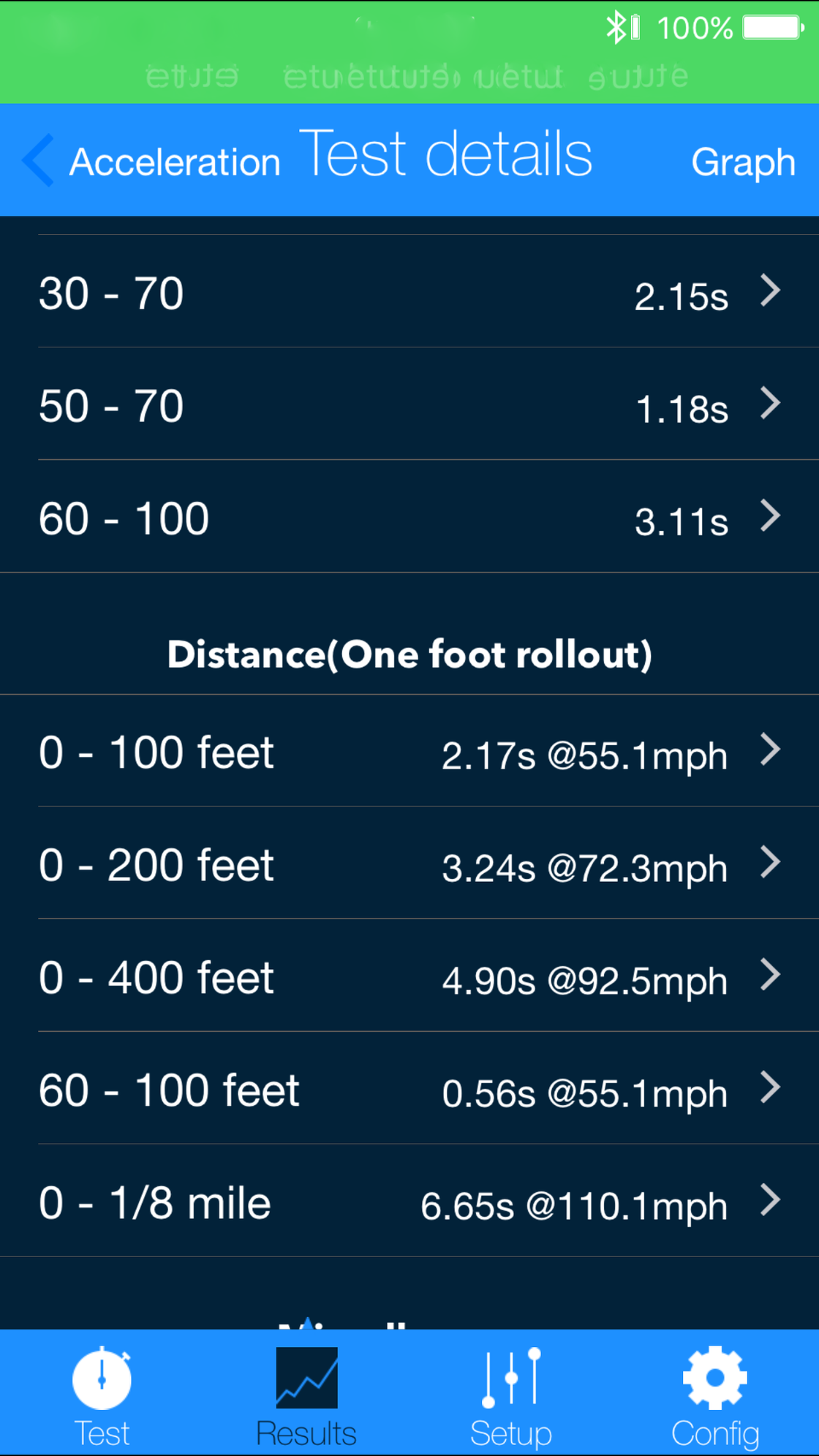The height and width of the screenshot is (1456, 819).
Task: Tap the Bluetooth status icon
Action: pyautogui.click(x=616, y=28)
